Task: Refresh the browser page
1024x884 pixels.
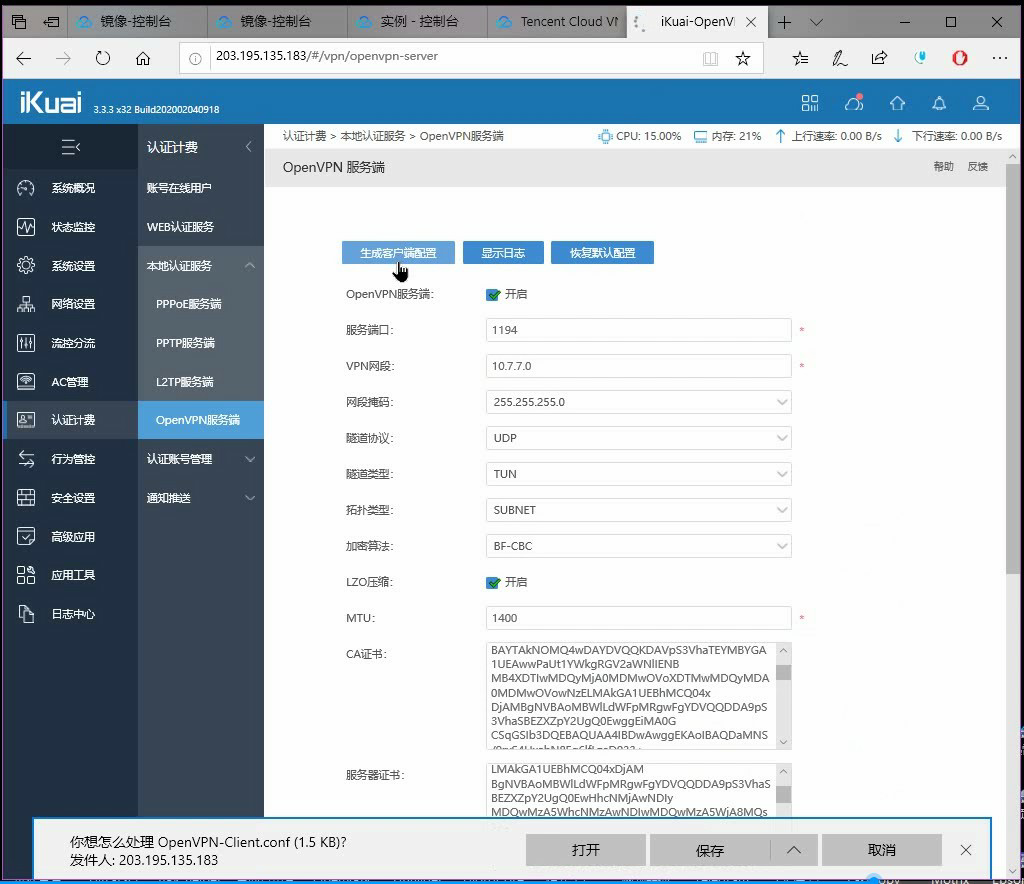Action: coord(103,58)
